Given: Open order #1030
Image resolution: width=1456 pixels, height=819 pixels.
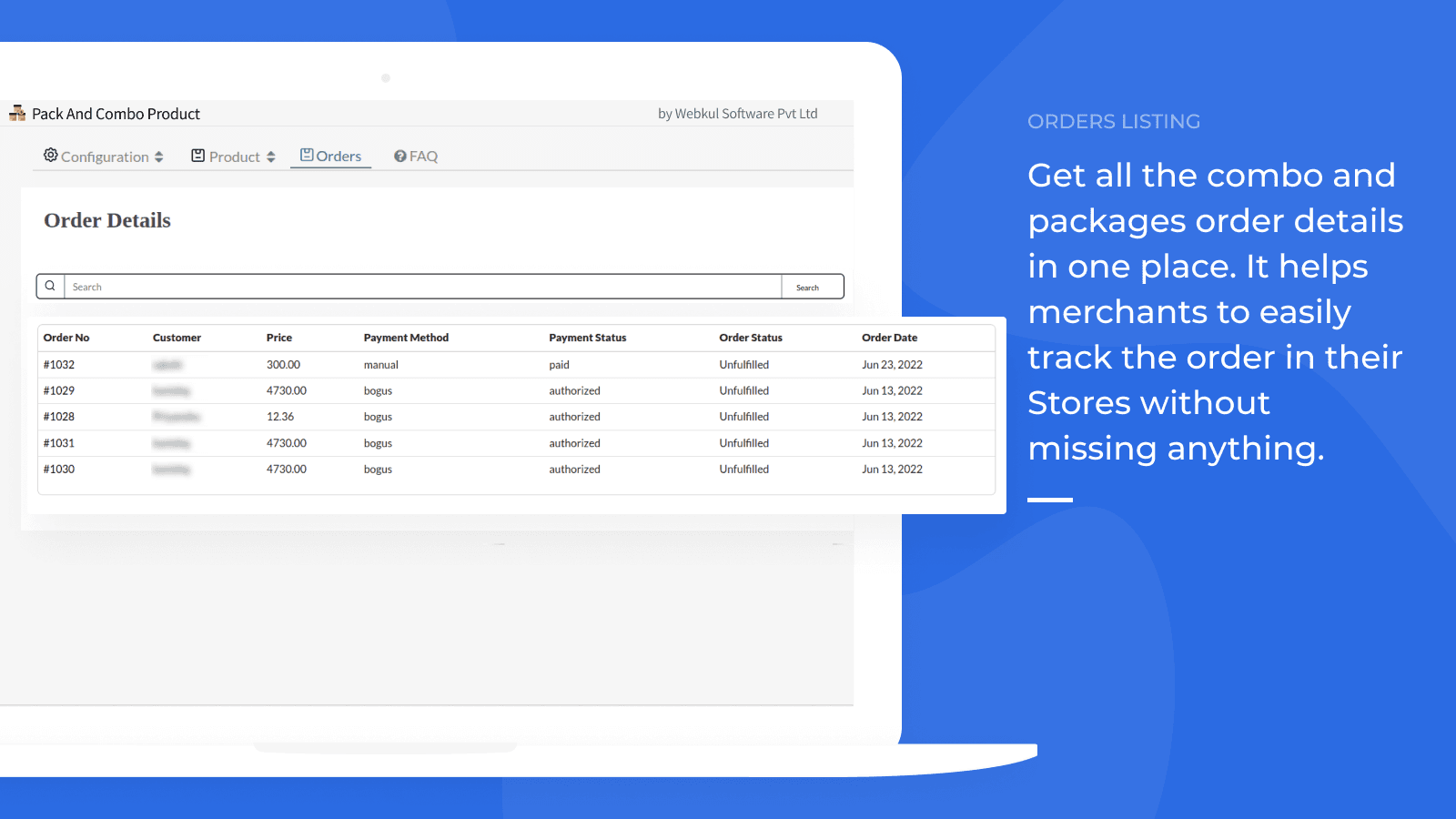Looking at the screenshot, I should tap(59, 470).
